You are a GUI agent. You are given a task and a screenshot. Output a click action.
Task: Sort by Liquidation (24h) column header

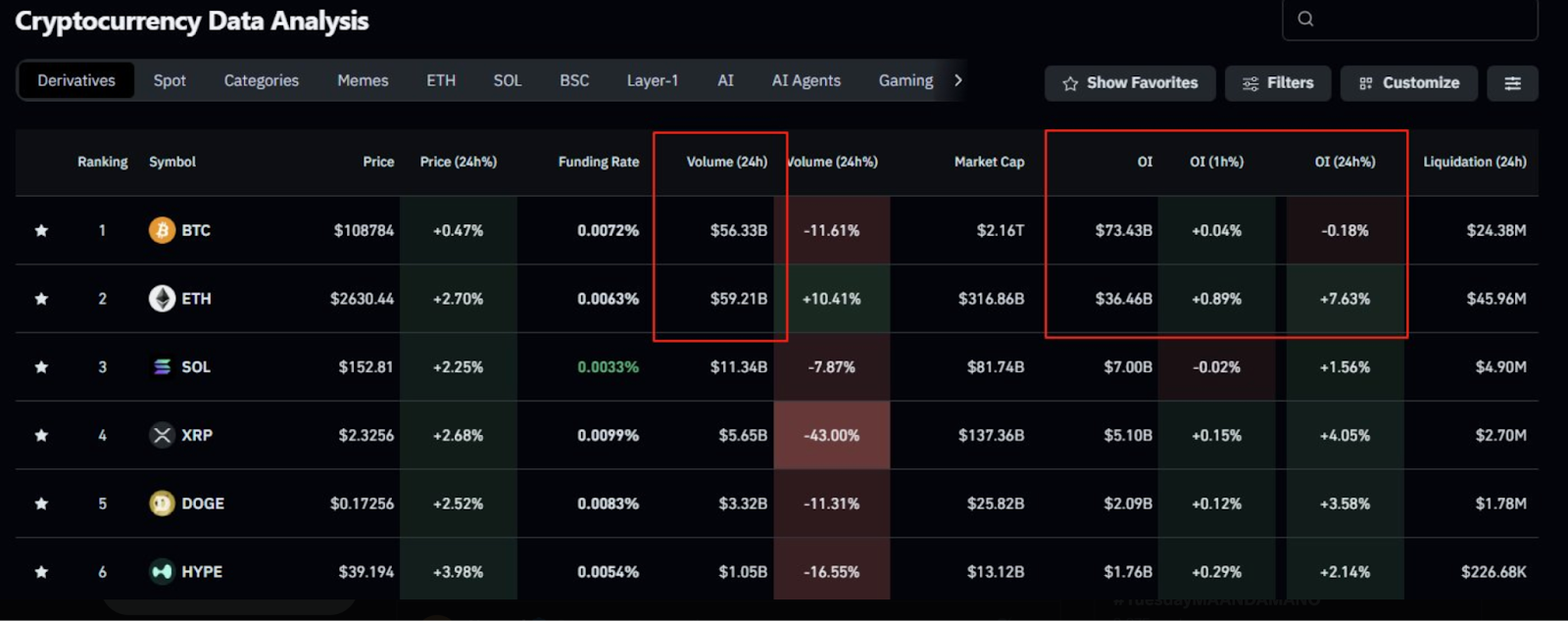[x=1475, y=162]
